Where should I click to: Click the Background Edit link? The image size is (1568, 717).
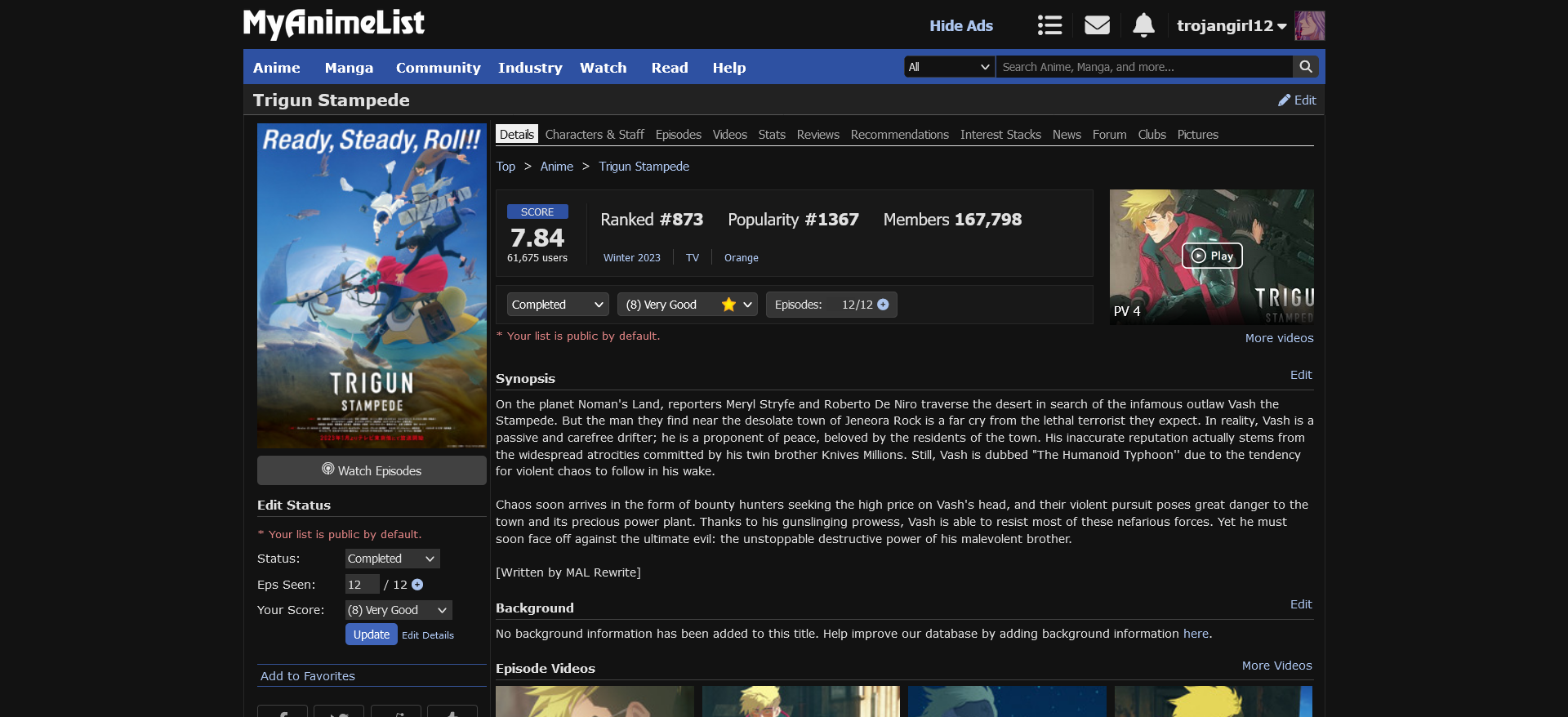pos(1301,604)
